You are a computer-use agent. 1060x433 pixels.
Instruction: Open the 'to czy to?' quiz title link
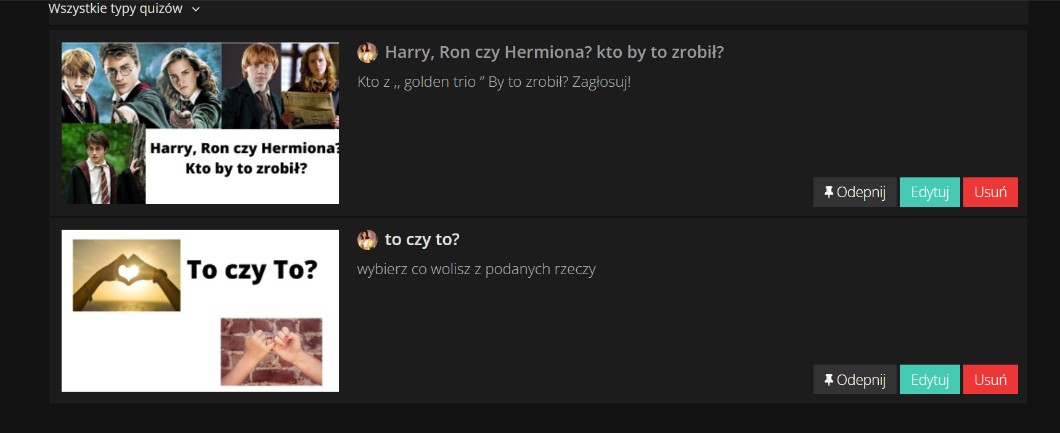(422, 240)
